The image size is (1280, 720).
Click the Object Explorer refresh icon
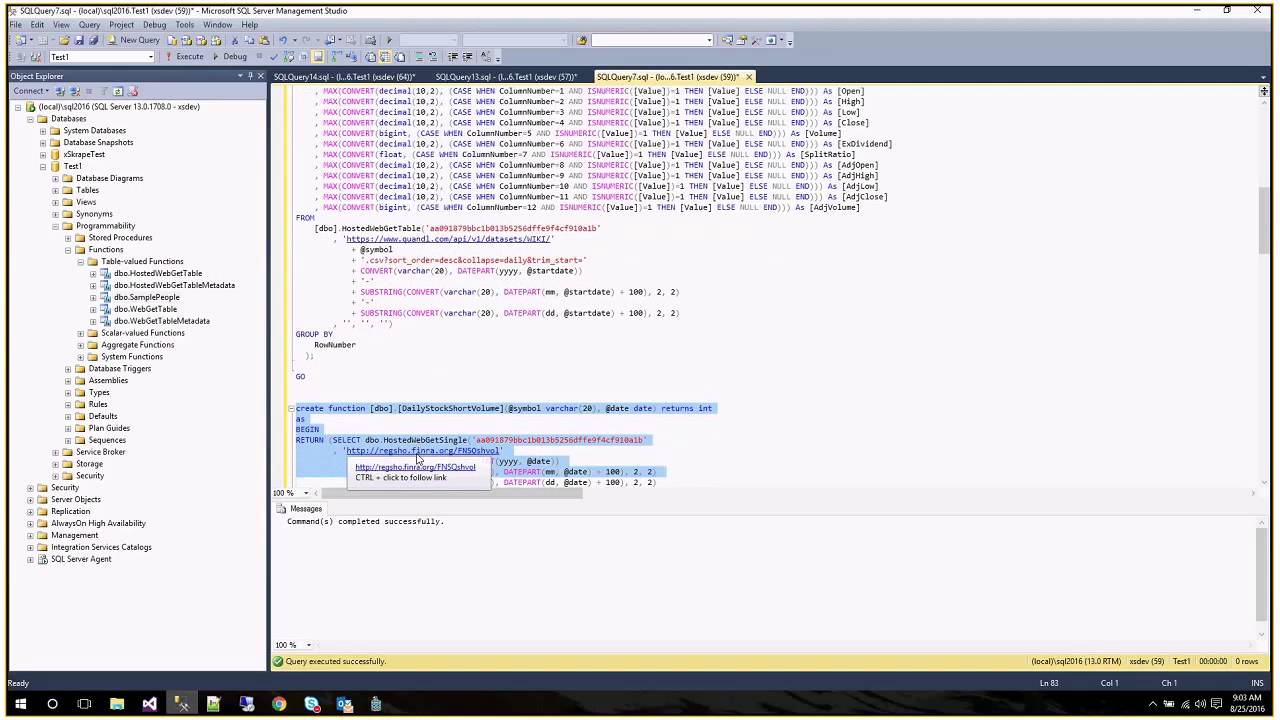pos(117,91)
